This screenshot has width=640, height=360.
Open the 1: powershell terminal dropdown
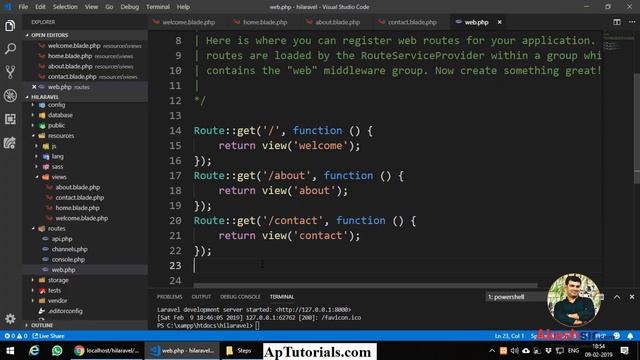click(517, 297)
